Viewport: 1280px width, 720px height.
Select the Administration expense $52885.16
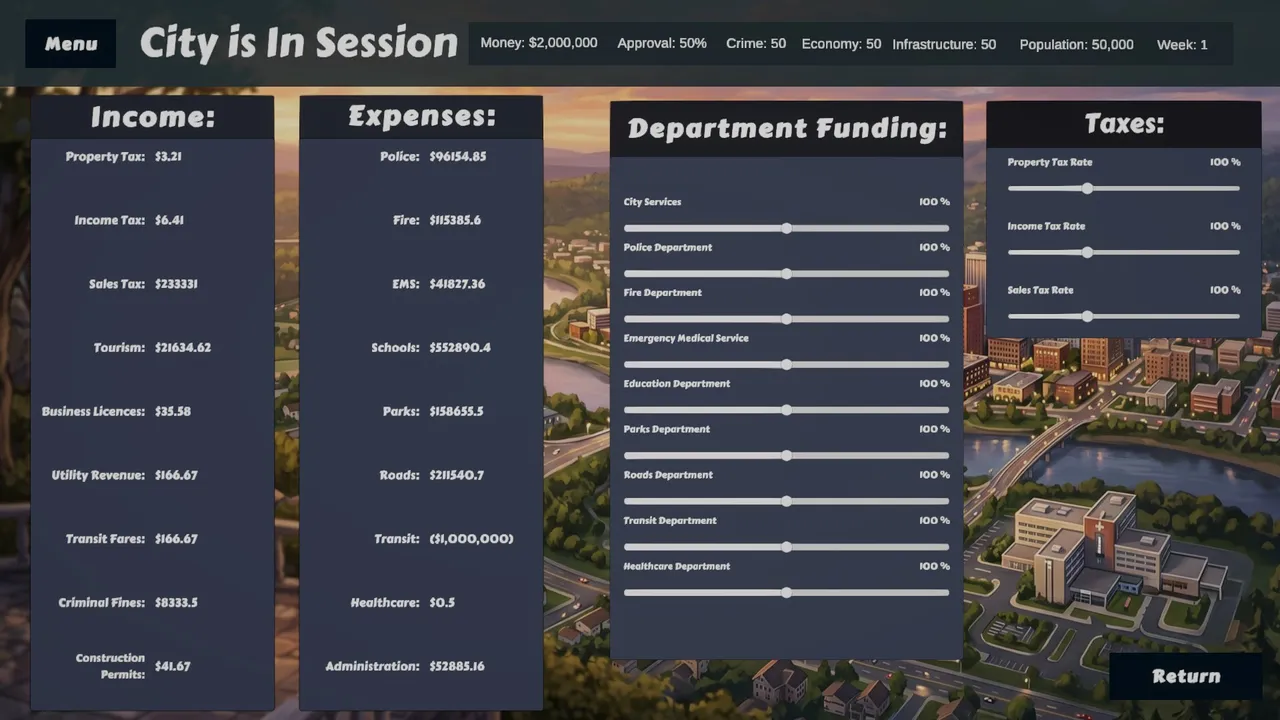457,666
